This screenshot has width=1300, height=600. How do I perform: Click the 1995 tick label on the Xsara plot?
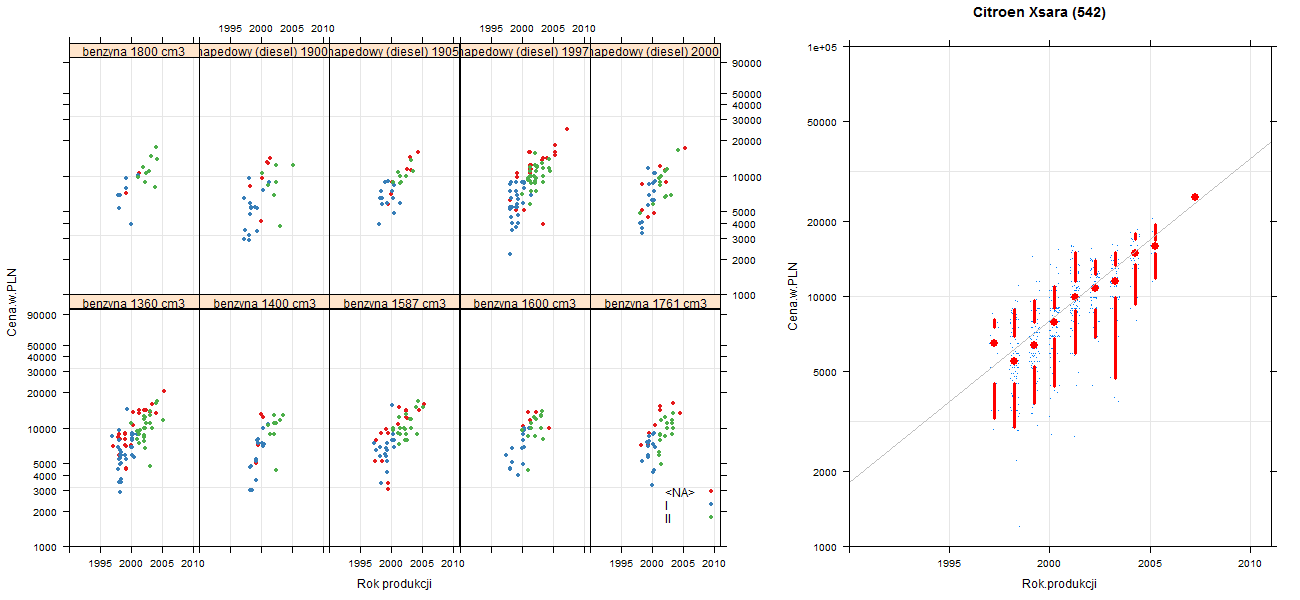click(x=949, y=564)
